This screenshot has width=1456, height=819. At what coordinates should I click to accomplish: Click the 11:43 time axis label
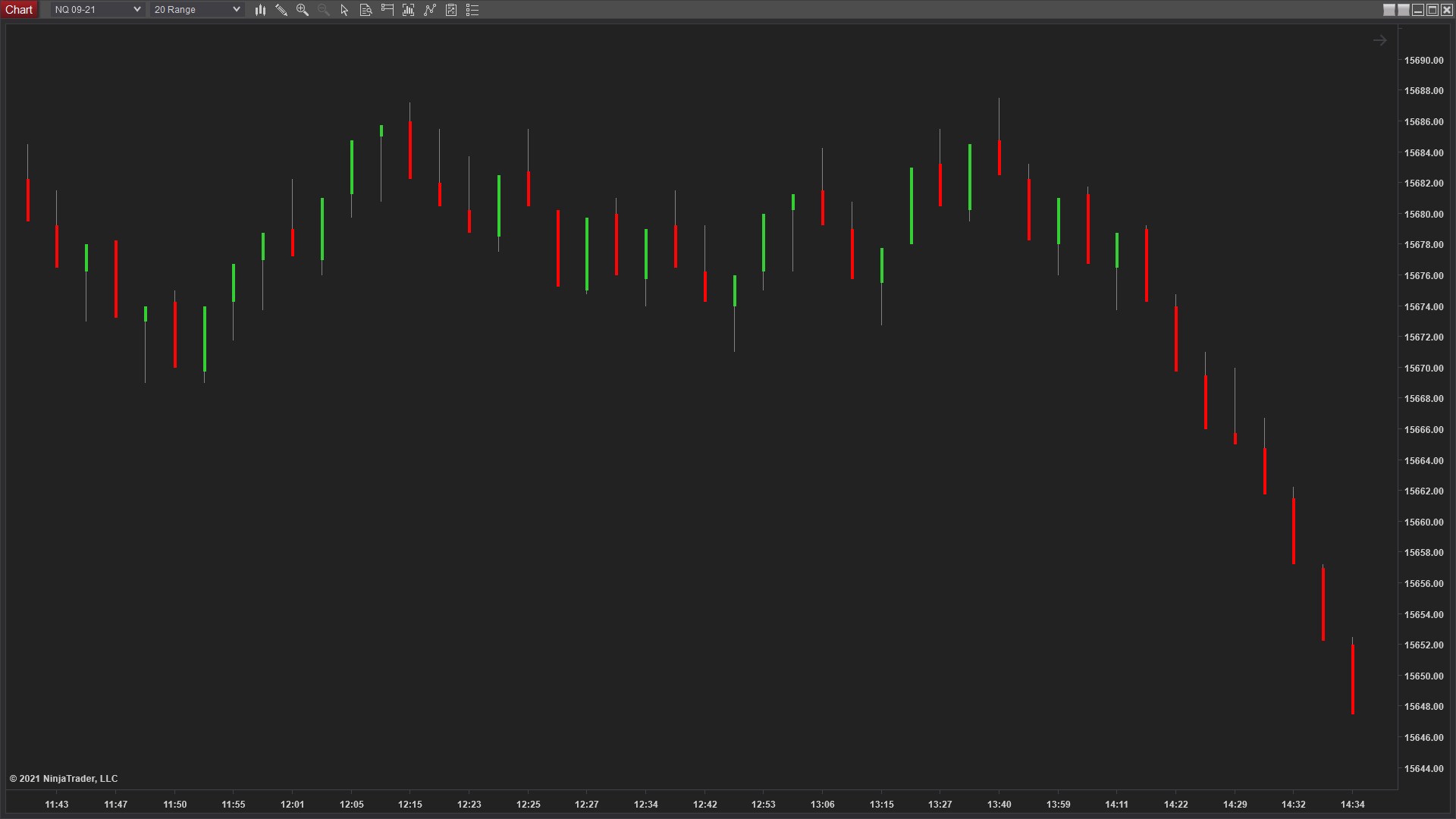coord(57,805)
